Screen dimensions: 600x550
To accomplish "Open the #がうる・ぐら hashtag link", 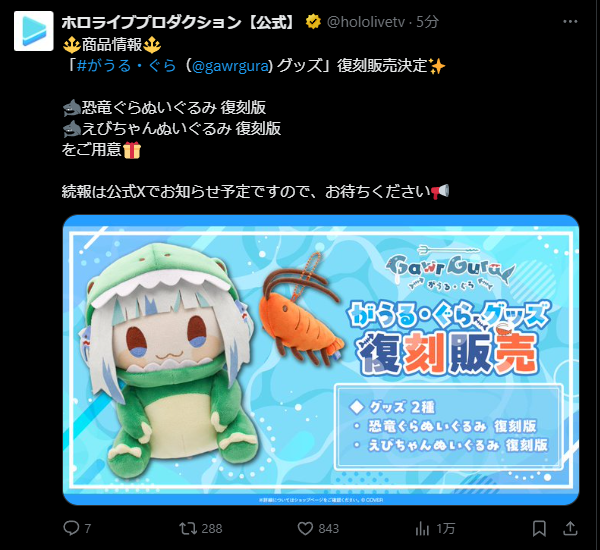I will pos(126,66).
